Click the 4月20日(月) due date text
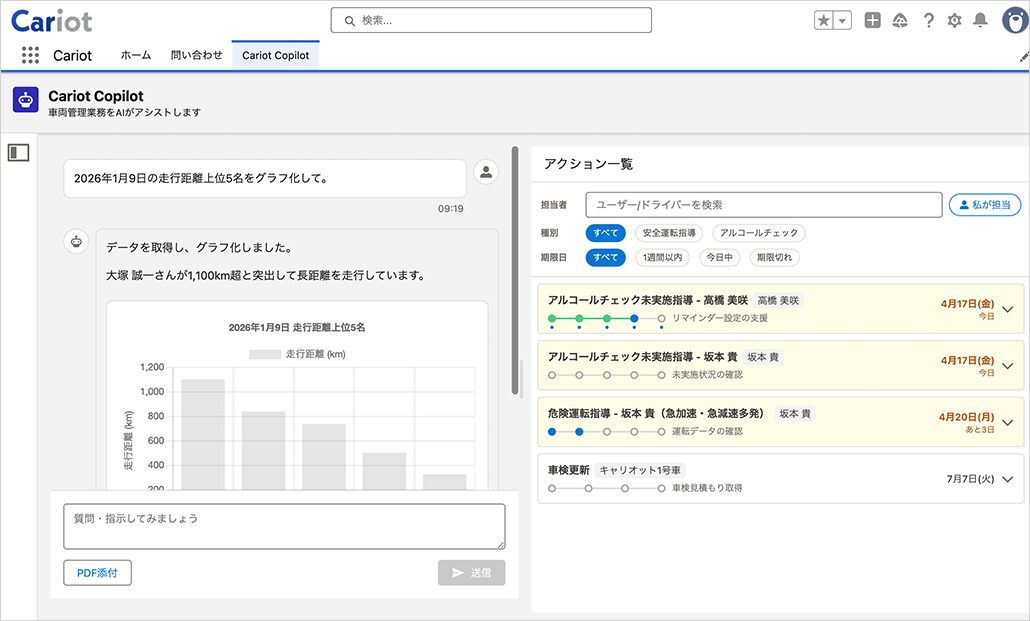This screenshot has height=621, width=1030. coord(966,417)
